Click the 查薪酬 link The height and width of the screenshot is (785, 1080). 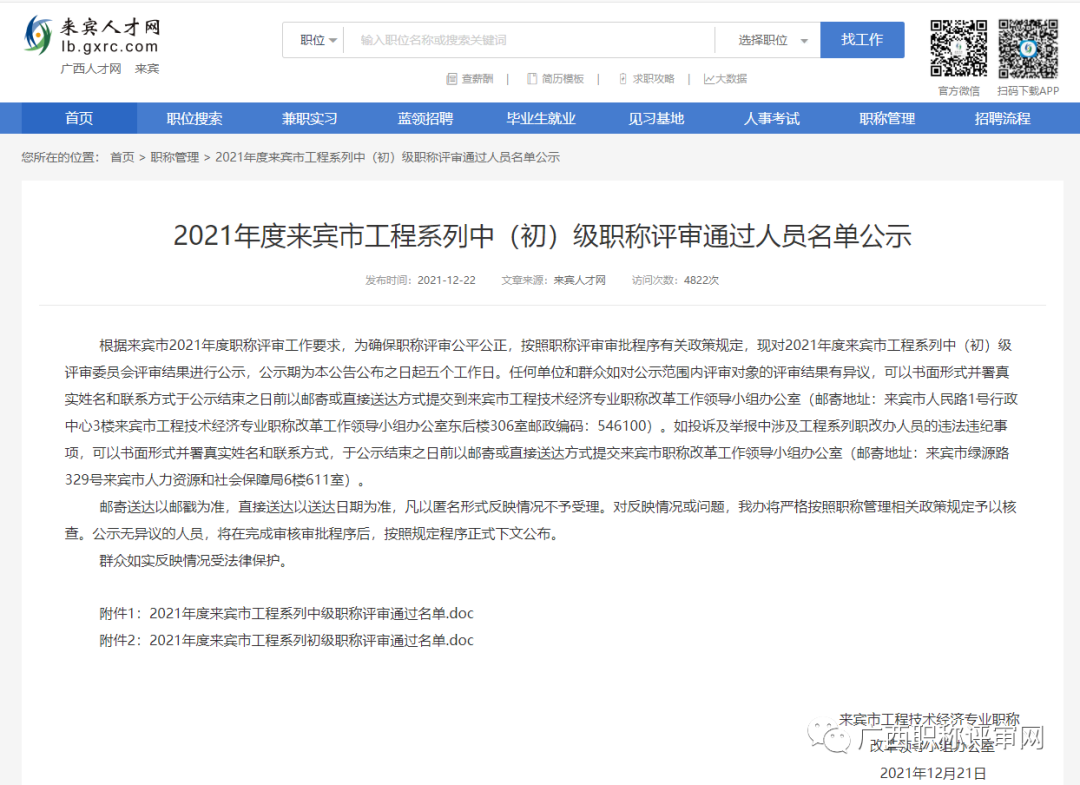[477, 79]
